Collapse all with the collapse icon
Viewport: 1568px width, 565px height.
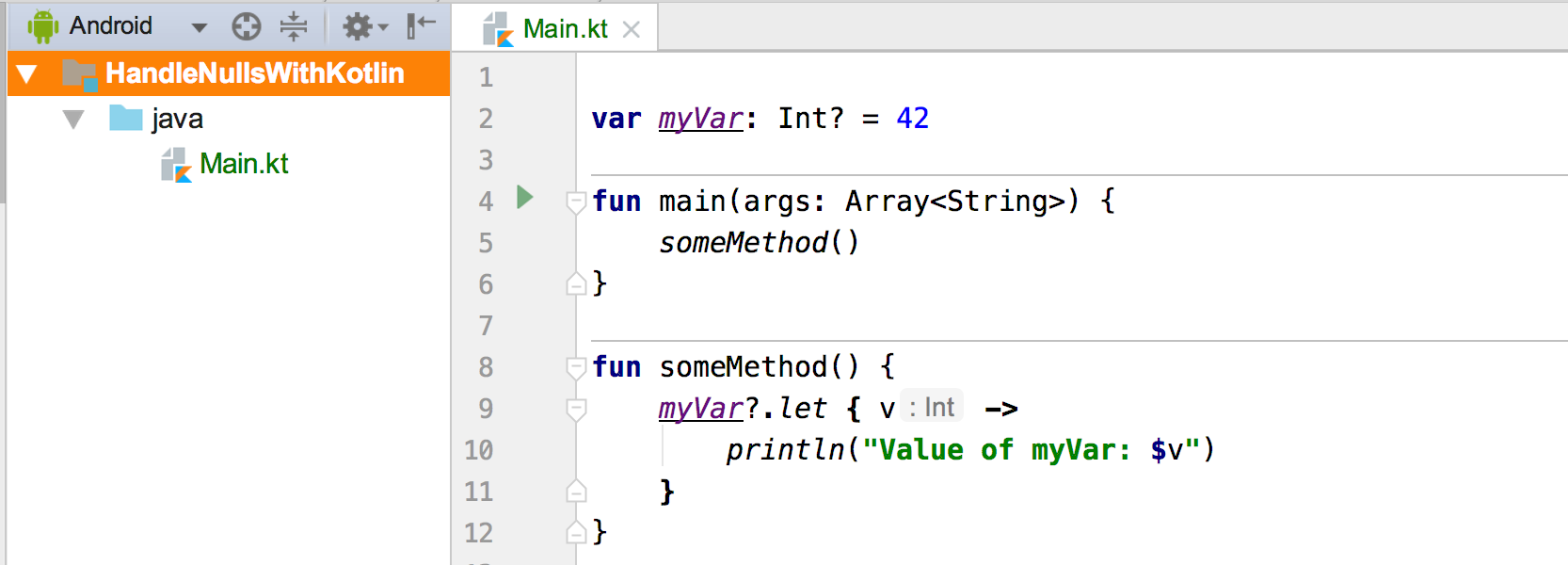[x=294, y=26]
